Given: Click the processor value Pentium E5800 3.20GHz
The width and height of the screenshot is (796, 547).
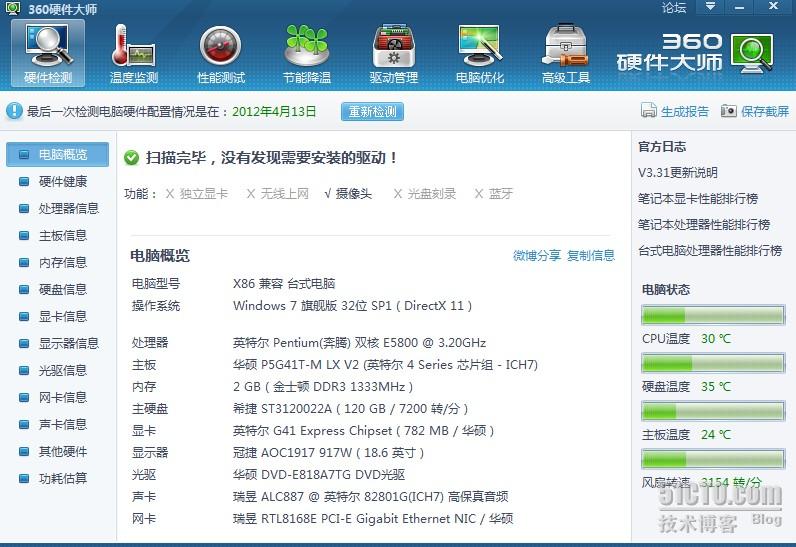Looking at the screenshot, I should point(359,343).
